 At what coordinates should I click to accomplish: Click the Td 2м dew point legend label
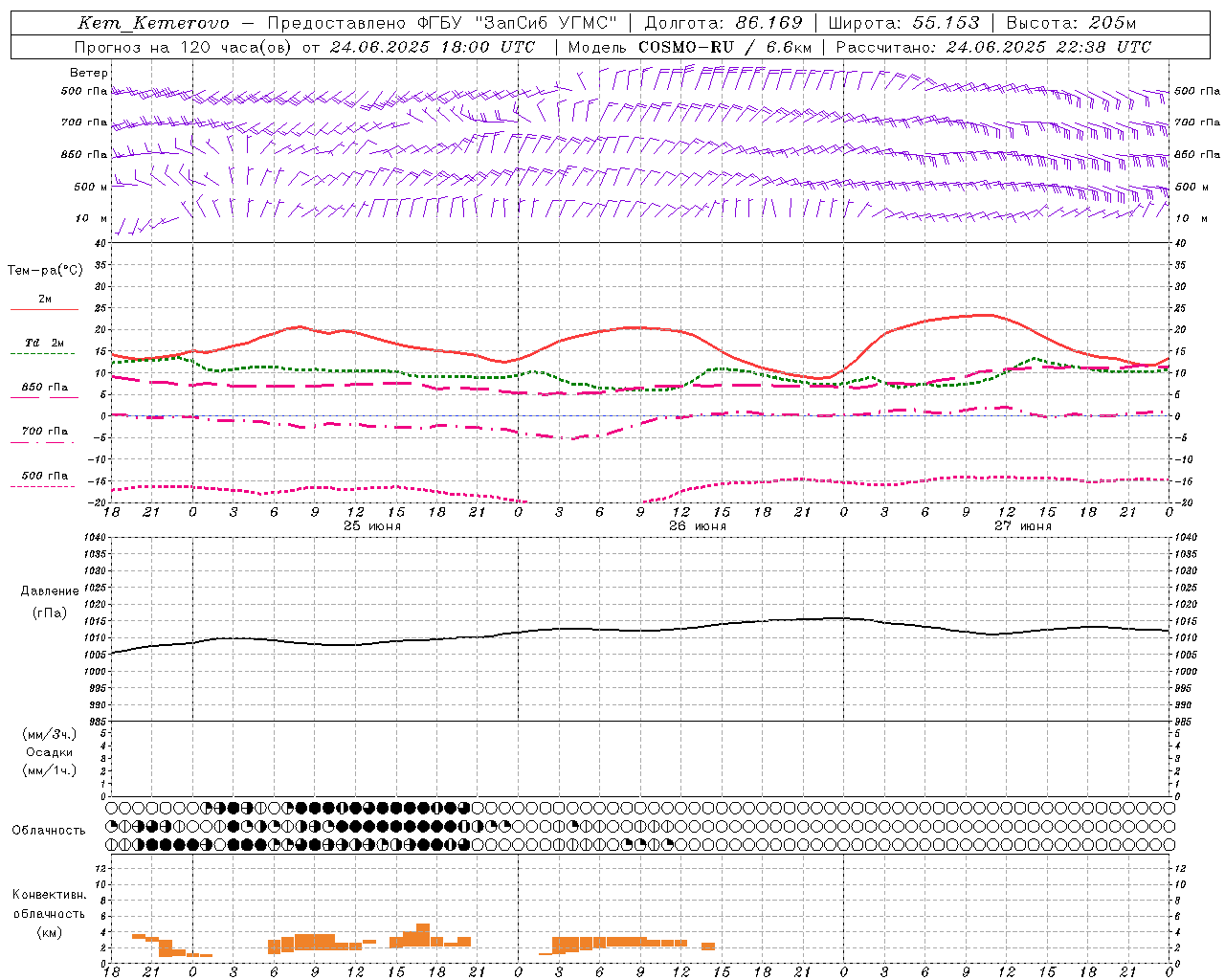tap(44, 343)
